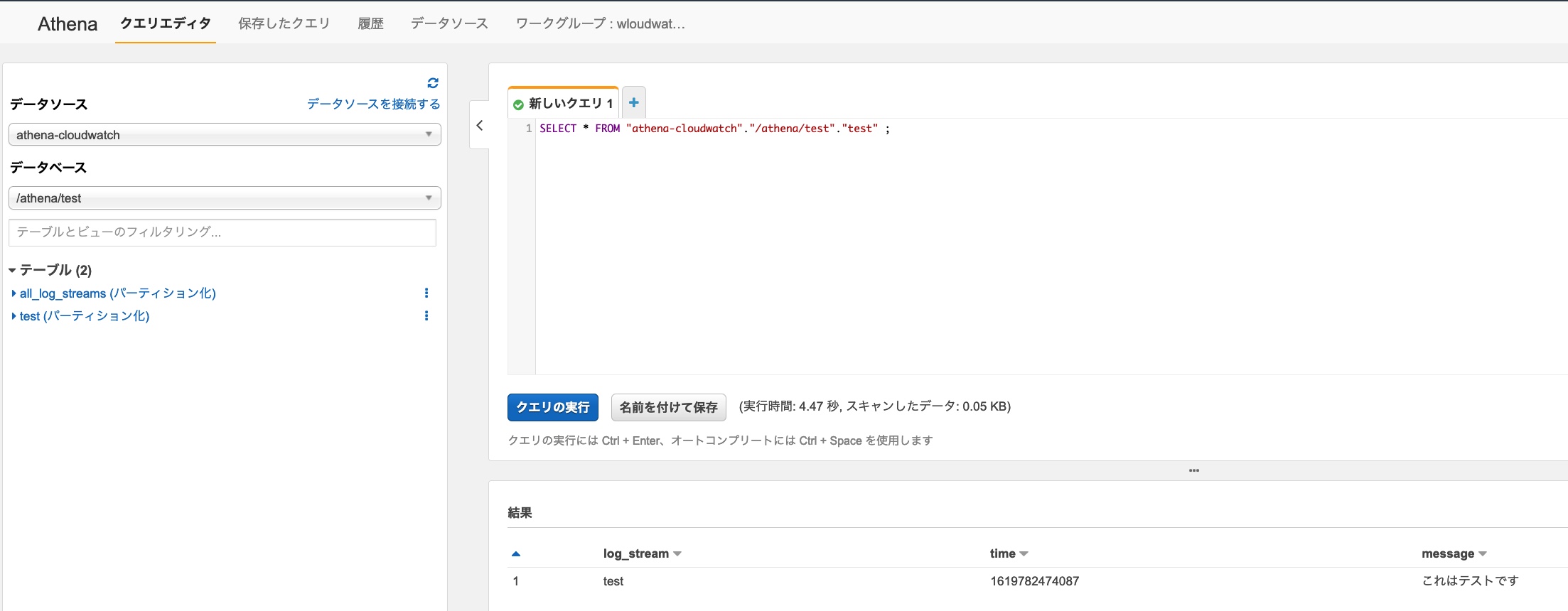This screenshot has height=611, width=1568.
Task: Open options menu for test table
Action: click(426, 315)
